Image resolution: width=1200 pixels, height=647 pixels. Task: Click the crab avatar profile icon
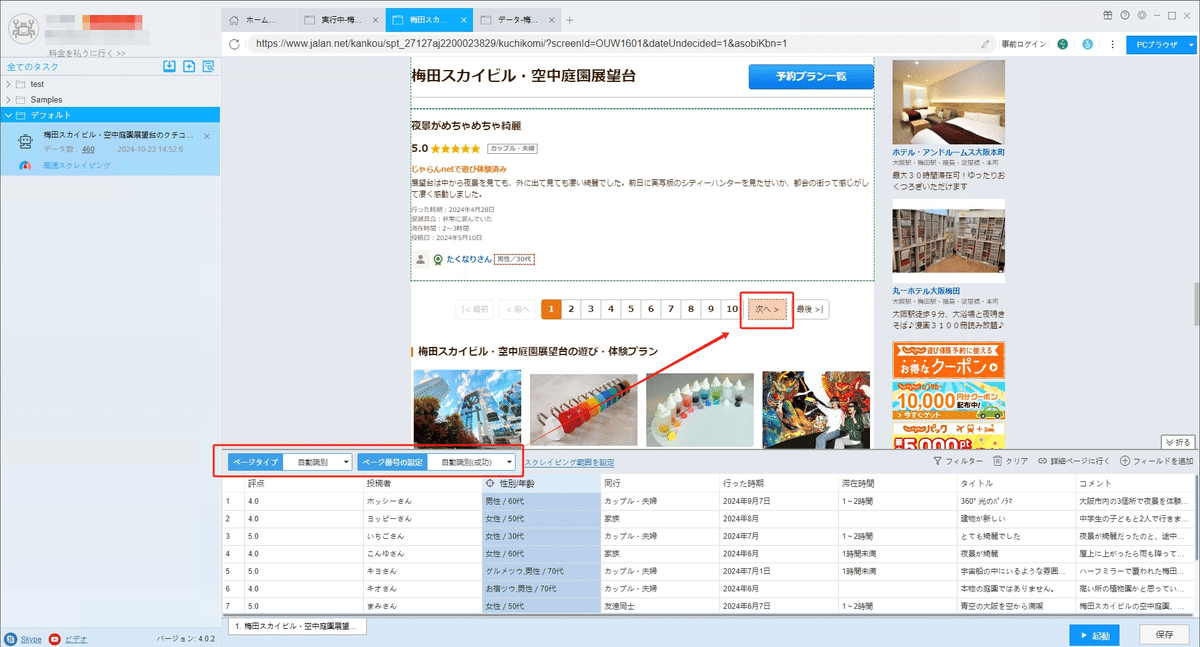click(22, 27)
